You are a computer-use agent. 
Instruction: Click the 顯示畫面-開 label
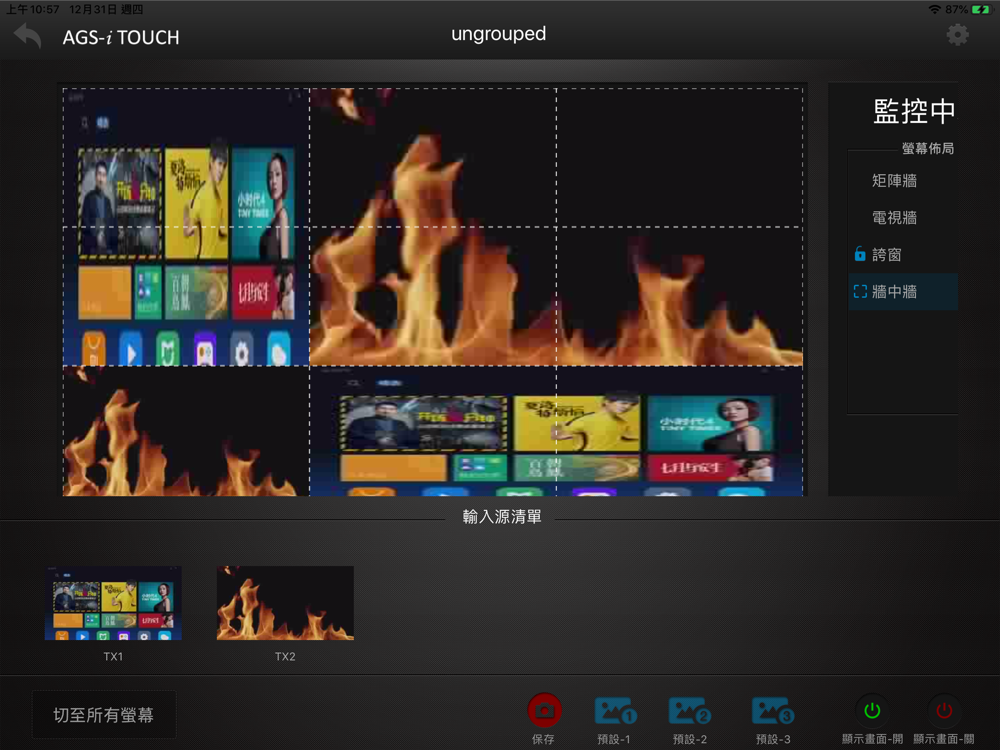pyautogui.click(x=872, y=739)
